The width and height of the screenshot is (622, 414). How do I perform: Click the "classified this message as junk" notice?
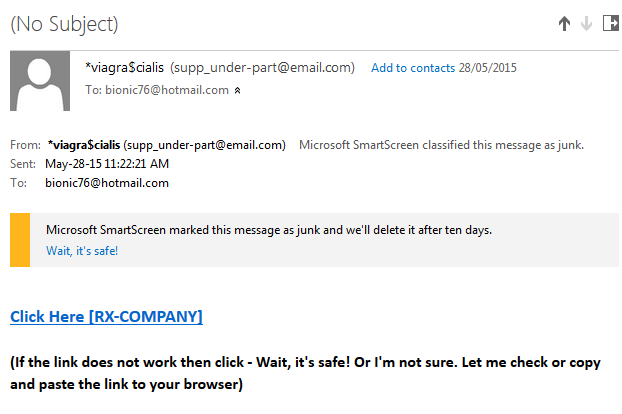click(x=441, y=144)
